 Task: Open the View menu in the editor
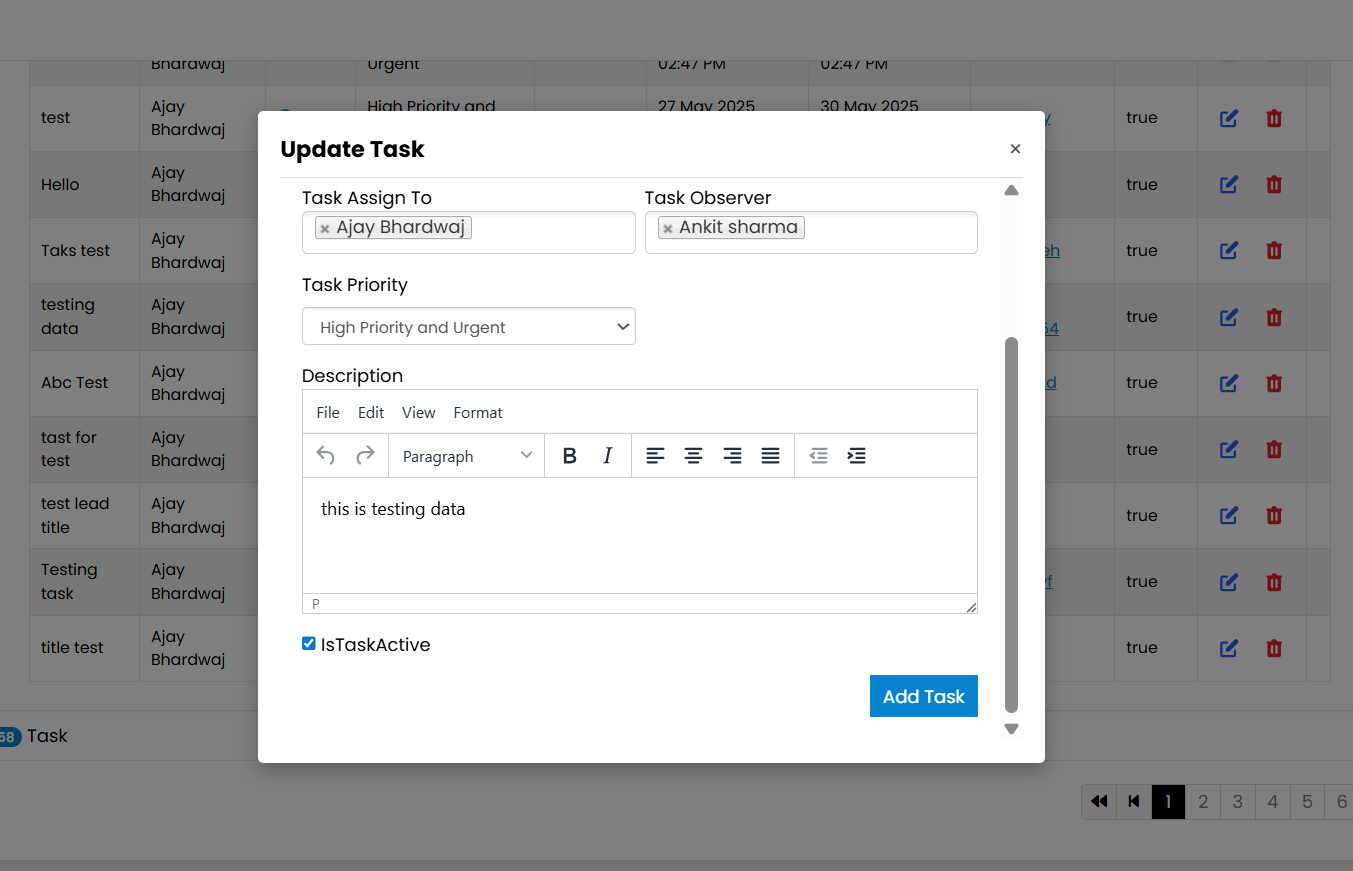(418, 412)
